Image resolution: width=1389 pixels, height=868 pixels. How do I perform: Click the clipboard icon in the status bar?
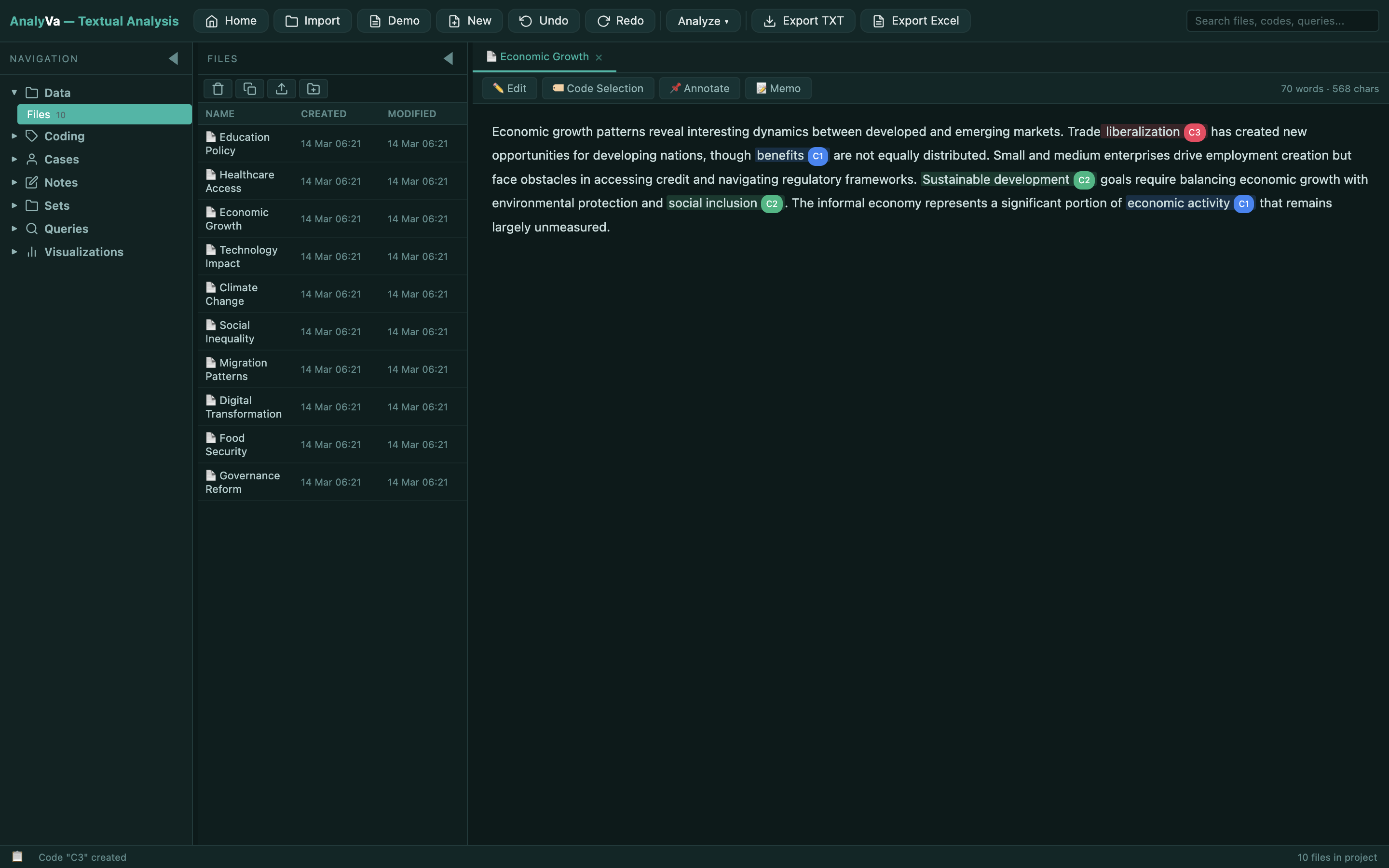[x=18, y=856]
